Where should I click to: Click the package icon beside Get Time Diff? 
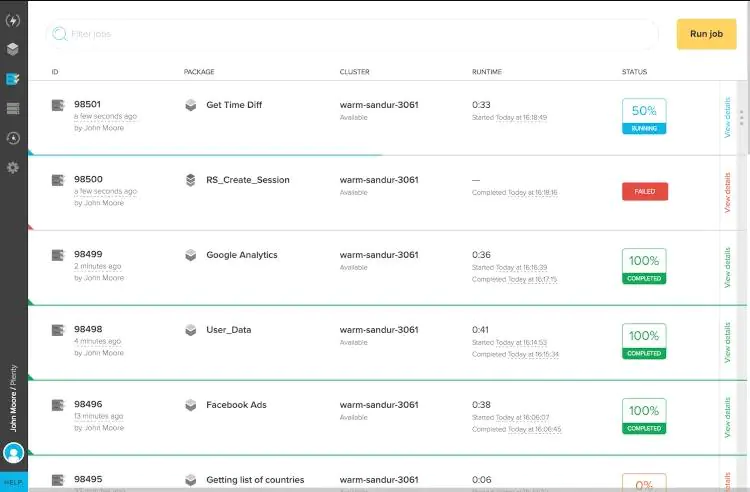point(190,105)
